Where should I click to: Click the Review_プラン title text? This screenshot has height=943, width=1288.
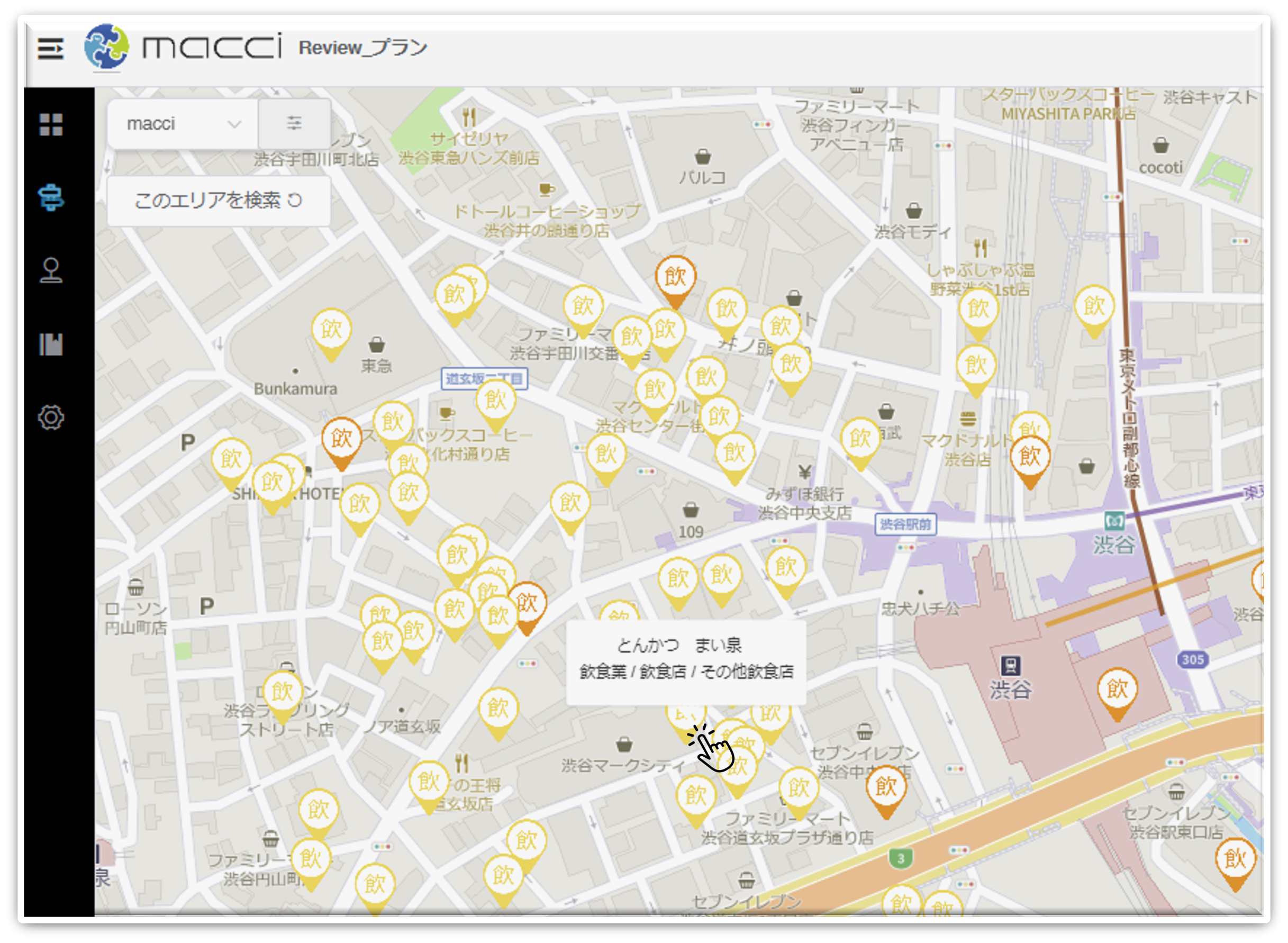click(362, 48)
